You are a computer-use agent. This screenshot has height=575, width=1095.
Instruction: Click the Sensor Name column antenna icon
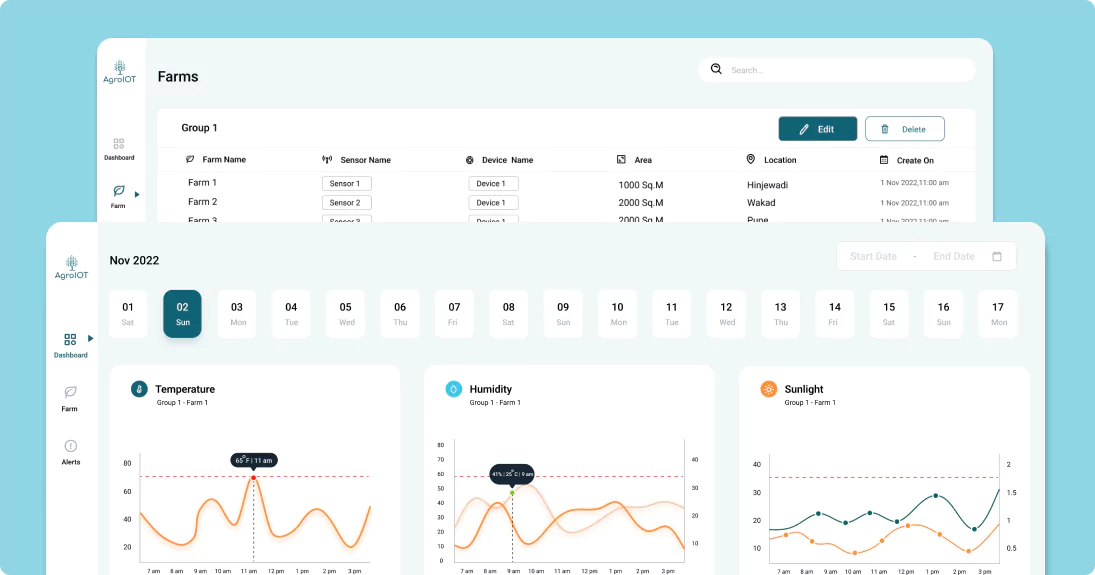pos(327,159)
